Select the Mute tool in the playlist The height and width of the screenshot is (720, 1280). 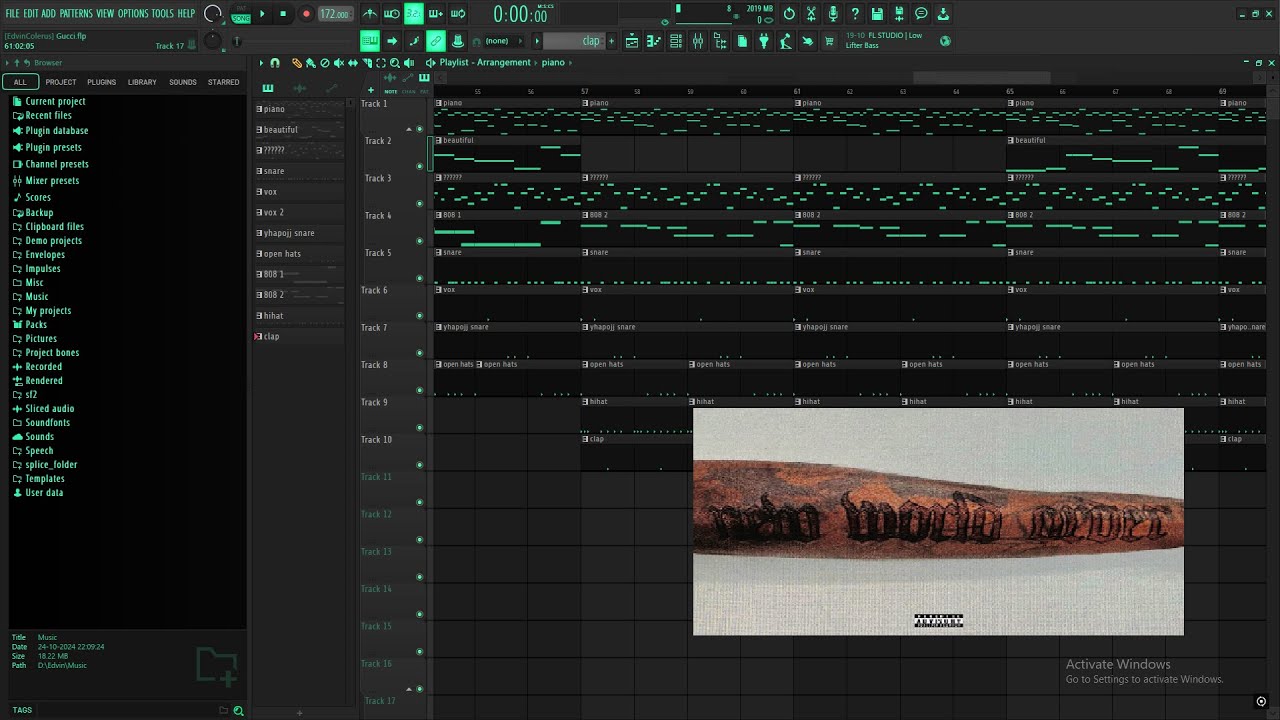coord(339,63)
